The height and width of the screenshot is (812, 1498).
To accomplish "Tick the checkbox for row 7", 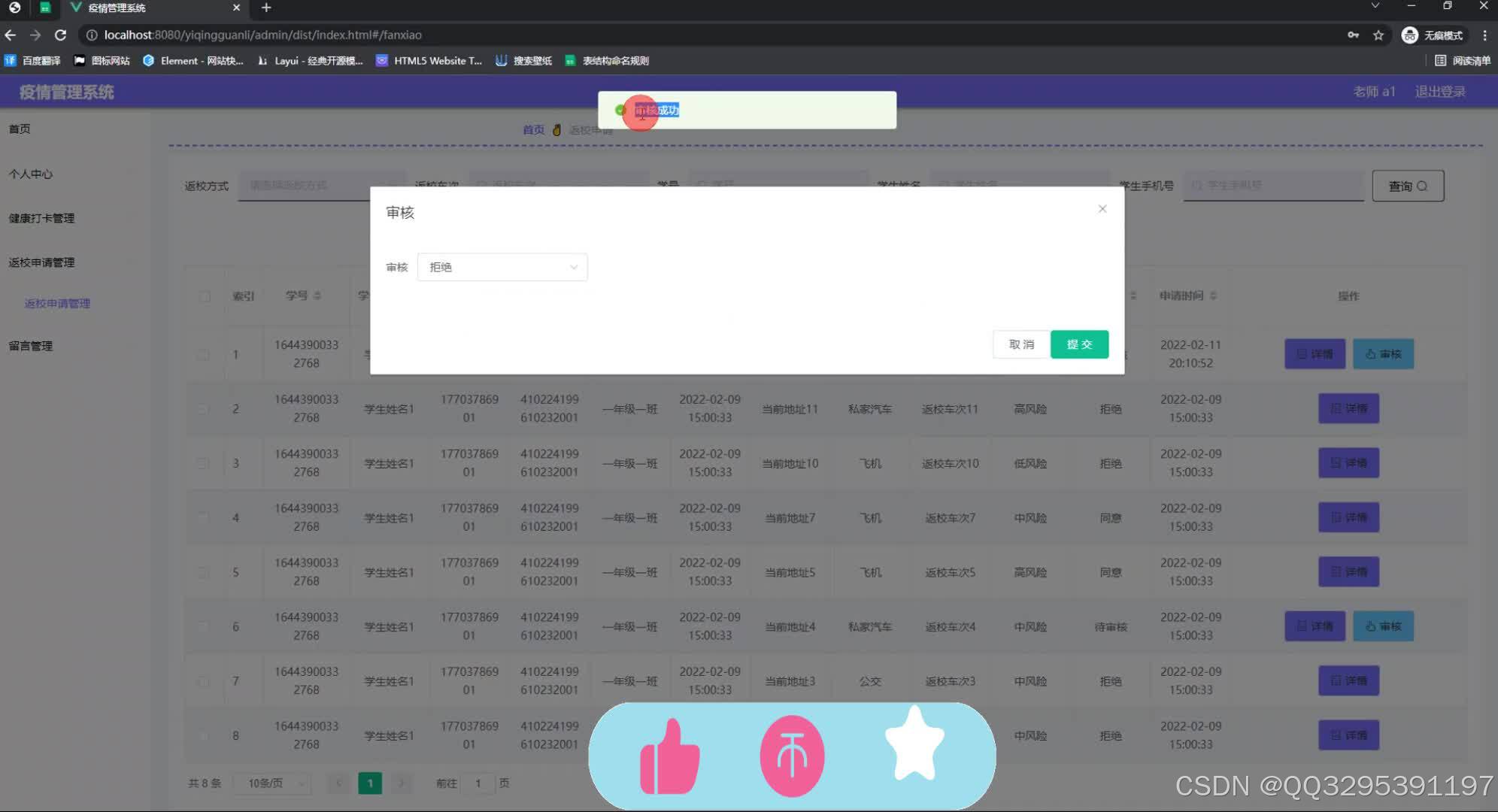I will point(203,681).
